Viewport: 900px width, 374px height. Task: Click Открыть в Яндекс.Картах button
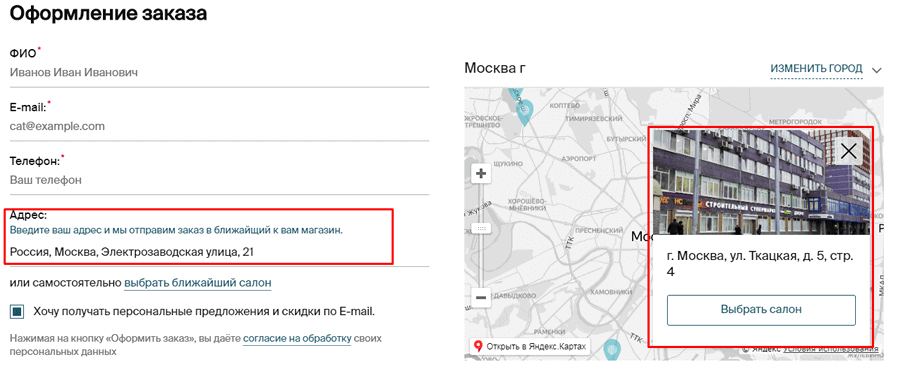[x=530, y=346]
